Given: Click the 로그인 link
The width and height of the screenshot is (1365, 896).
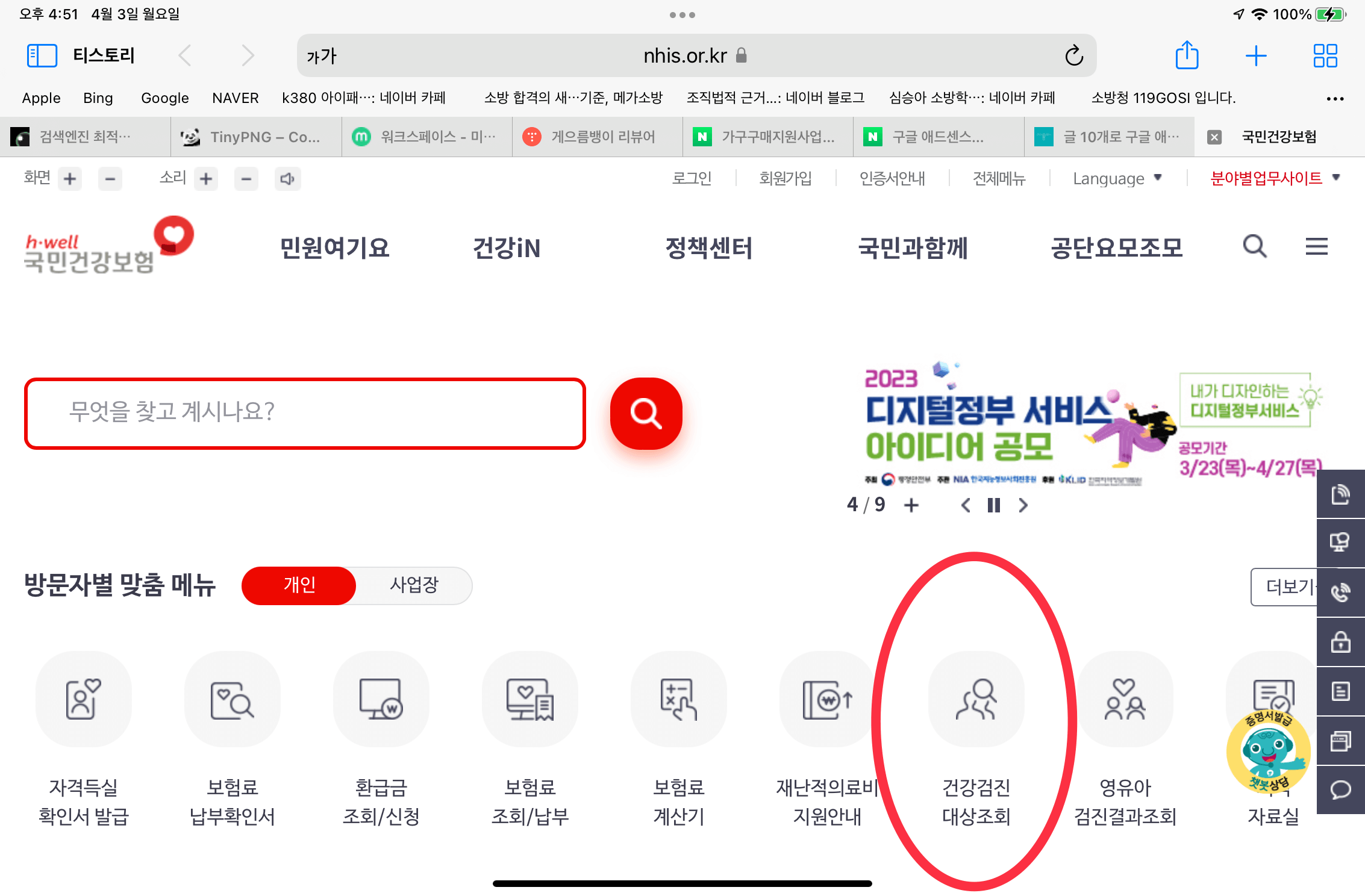Looking at the screenshot, I should [x=692, y=179].
